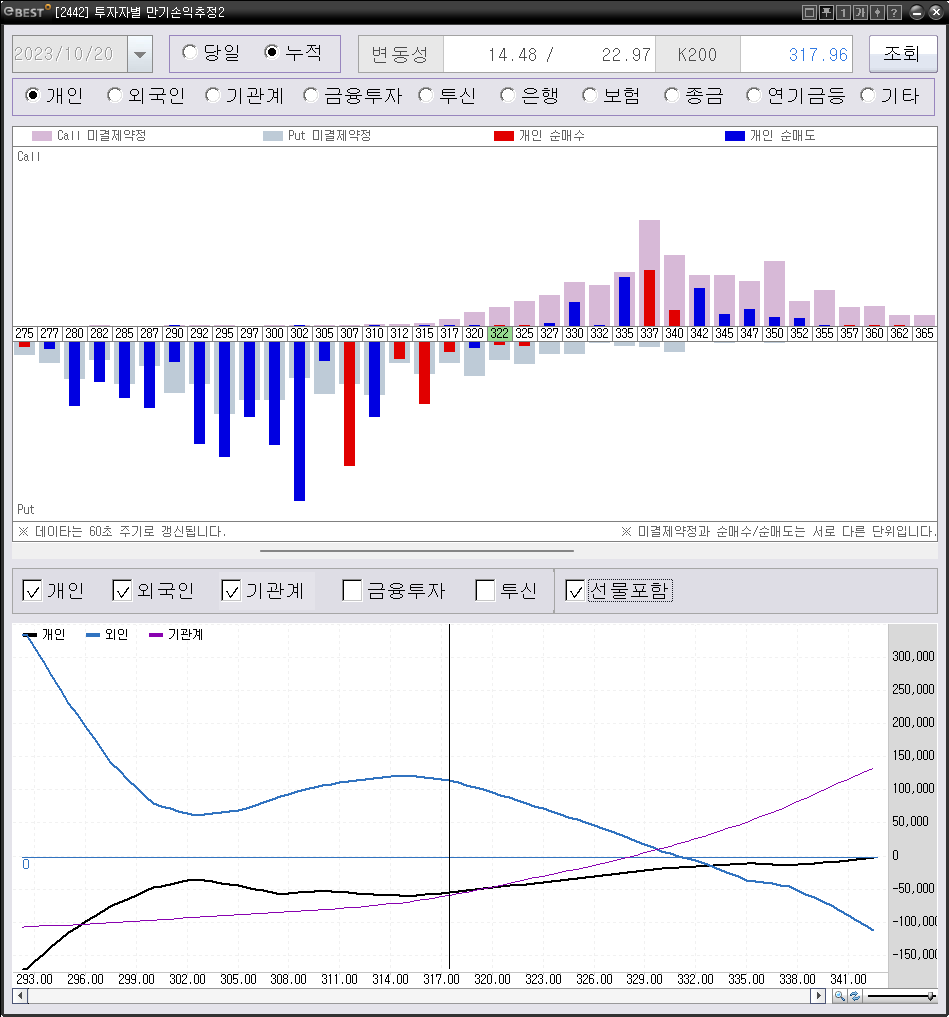This screenshot has height=1017, width=949.
Task: Check the 금융투자 checkbox
Action: pos(352,591)
